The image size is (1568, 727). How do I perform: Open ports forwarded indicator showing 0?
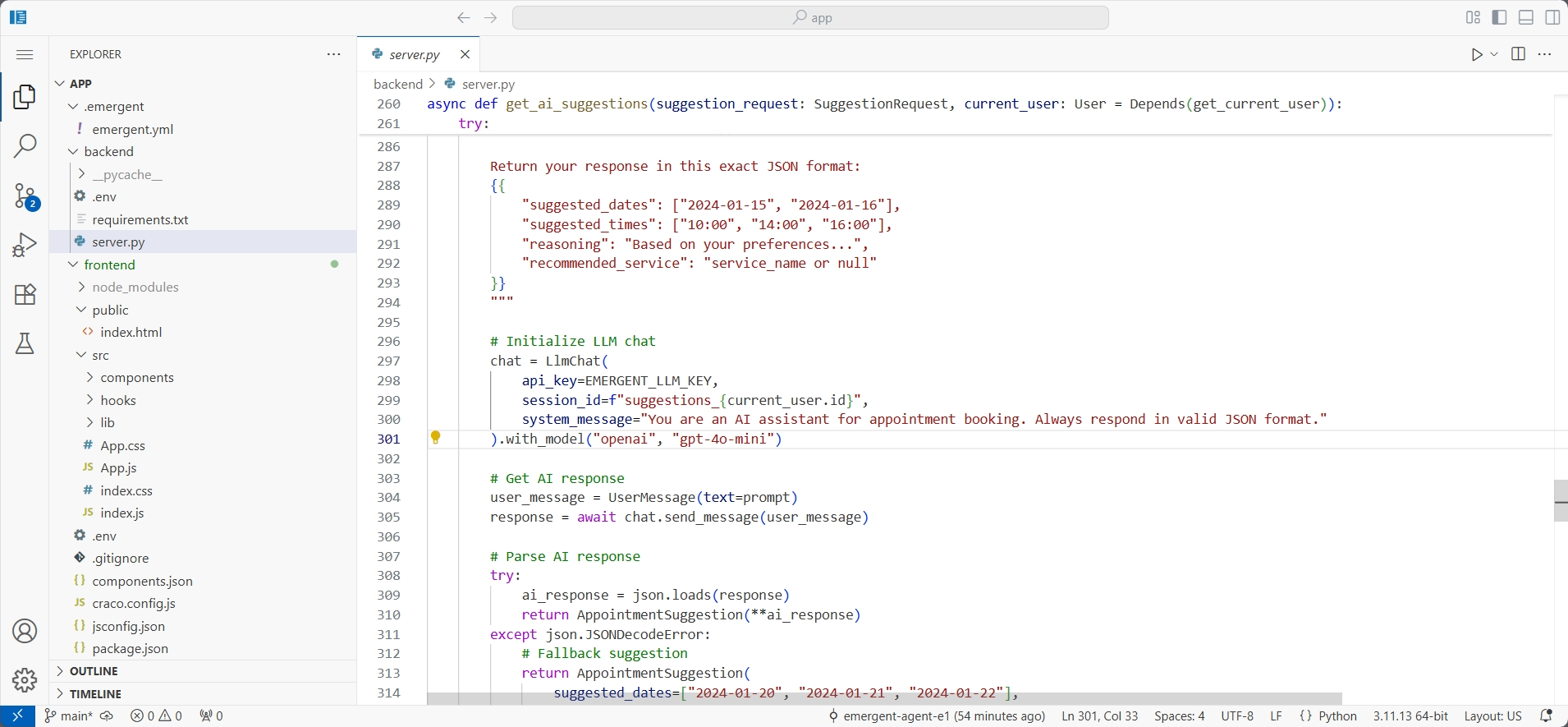click(x=211, y=716)
